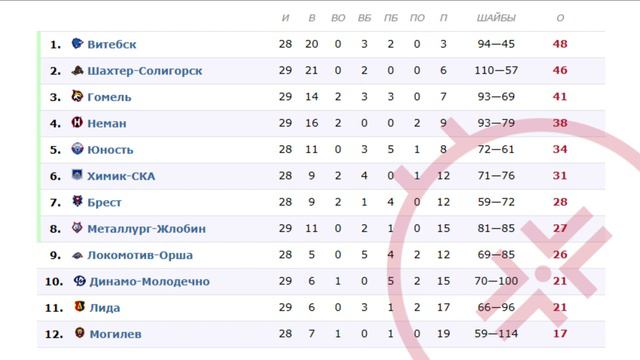Click the О points column header
Image resolution: width=640 pixels, height=360 pixels.
coord(560,18)
